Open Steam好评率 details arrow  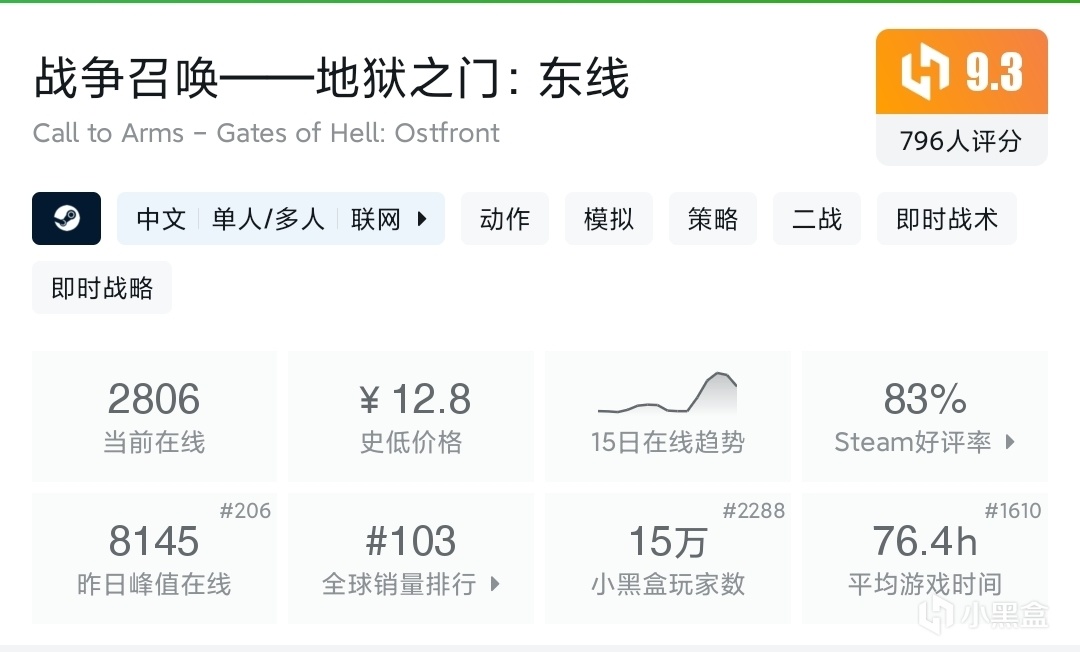[1010, 442]
